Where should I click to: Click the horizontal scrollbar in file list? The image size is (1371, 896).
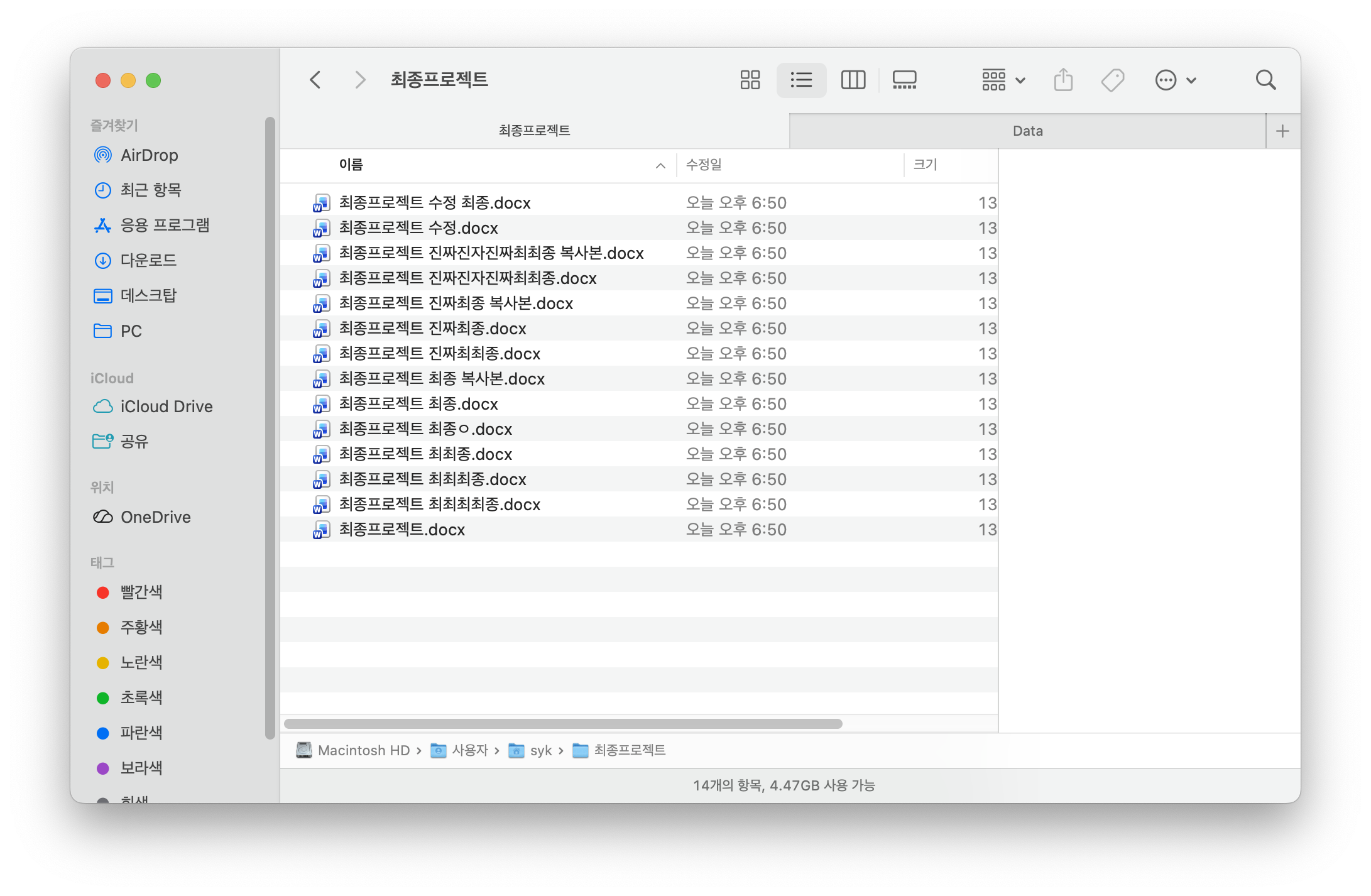[x=562, y=724]
